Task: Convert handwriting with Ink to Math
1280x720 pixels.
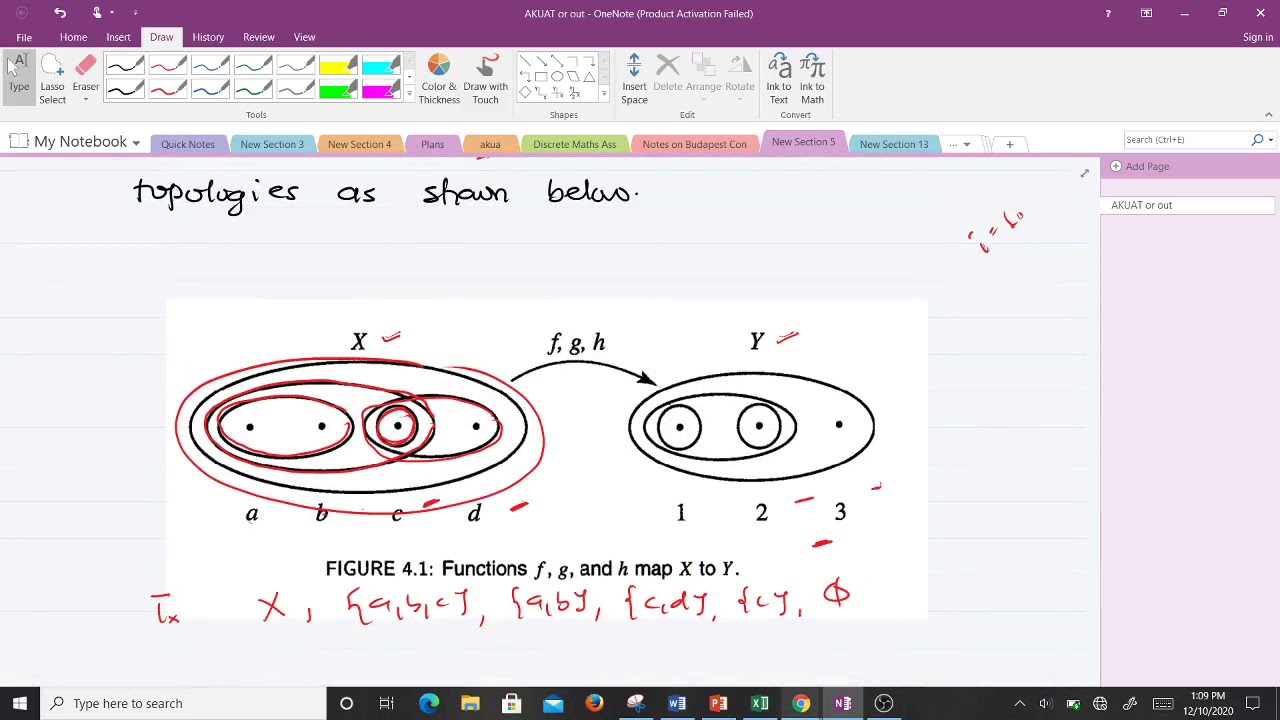Action: click(x=812, y=79)
